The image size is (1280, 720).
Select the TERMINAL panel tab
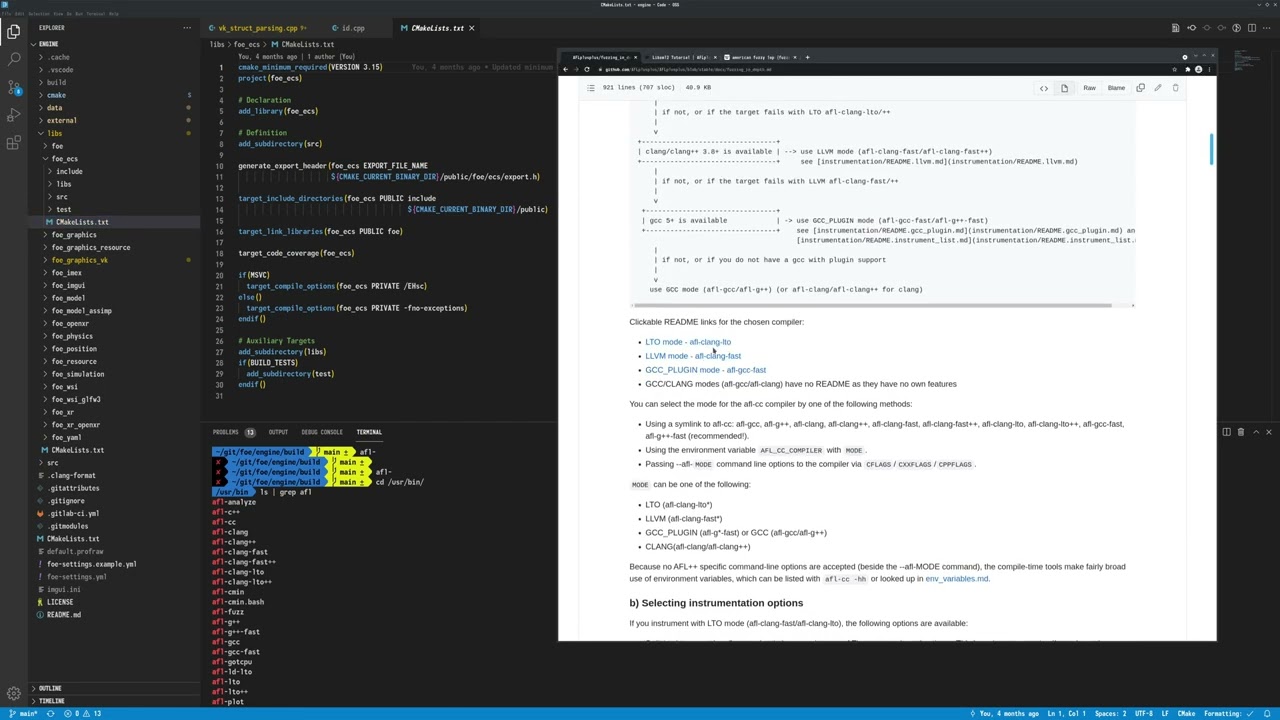369,432
